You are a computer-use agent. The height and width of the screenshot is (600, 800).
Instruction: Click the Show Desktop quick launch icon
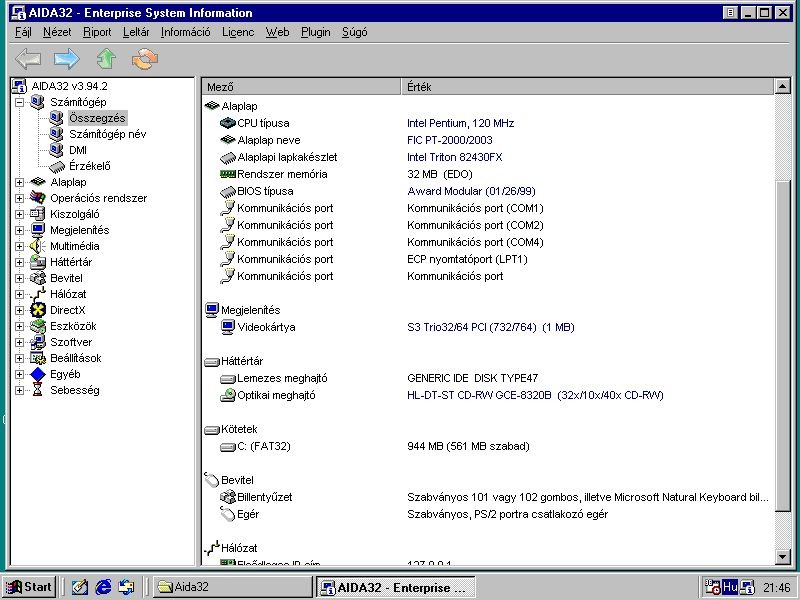[80, 587]
